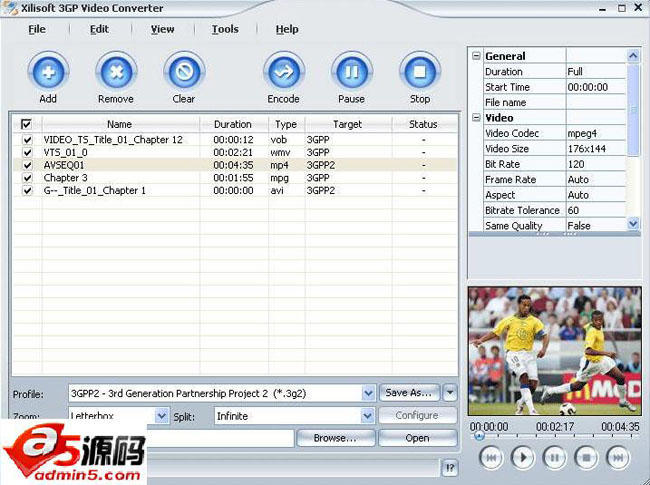Screen dimensions: 650x485
Task: Click the Same Quality value False
Action: pos(596,226)
